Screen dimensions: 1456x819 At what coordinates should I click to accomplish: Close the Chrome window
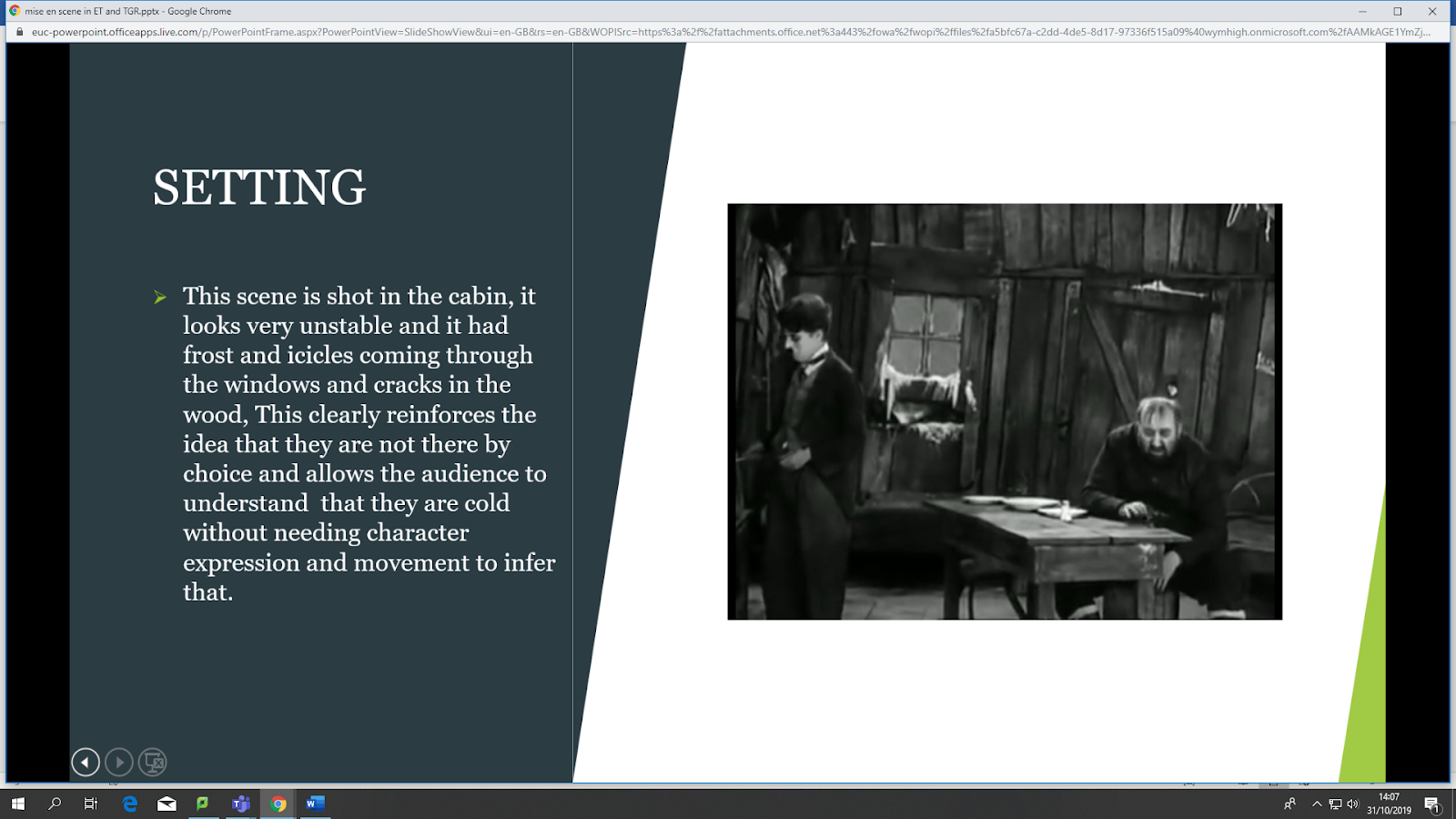pos(1432,11)
